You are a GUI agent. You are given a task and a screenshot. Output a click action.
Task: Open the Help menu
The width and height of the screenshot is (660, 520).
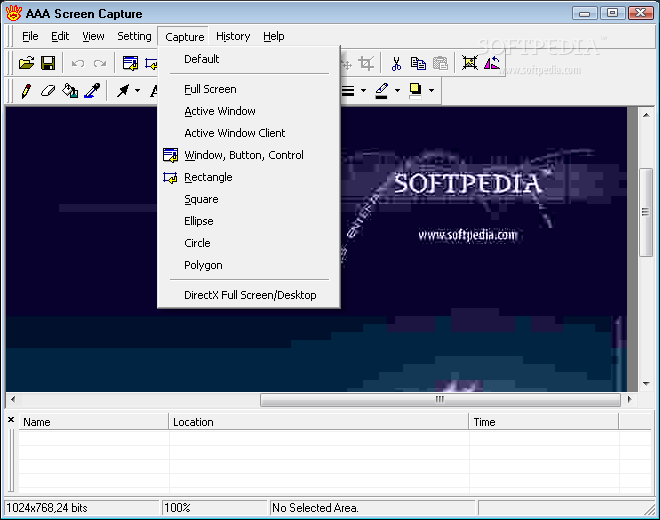[x=274, y=36]
